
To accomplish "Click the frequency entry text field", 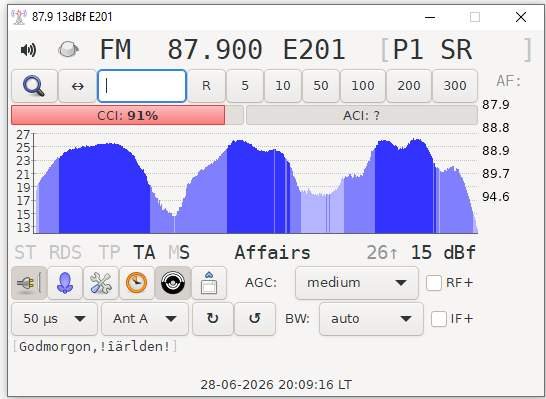I will click(x=142, y=86).
